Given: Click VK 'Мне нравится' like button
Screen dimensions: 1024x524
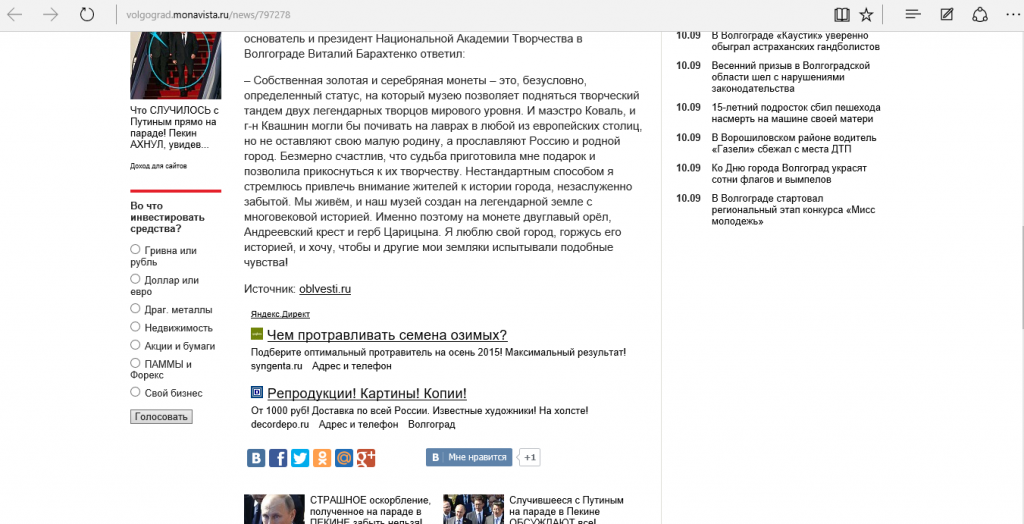Looking at the screenshot, I should pyautogui.click(x=469, y=457).
